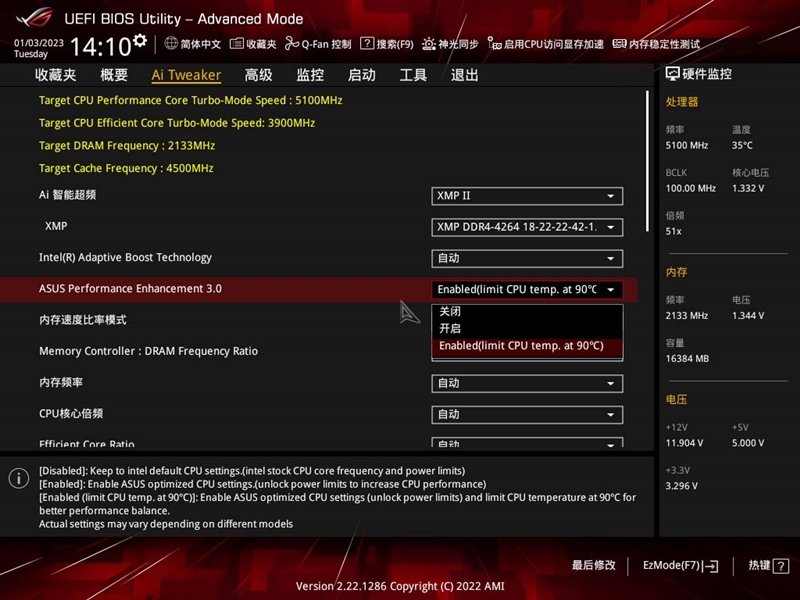Click the 11.904 V +12V reading
The image size is (800, 600).
click(684, 443)
